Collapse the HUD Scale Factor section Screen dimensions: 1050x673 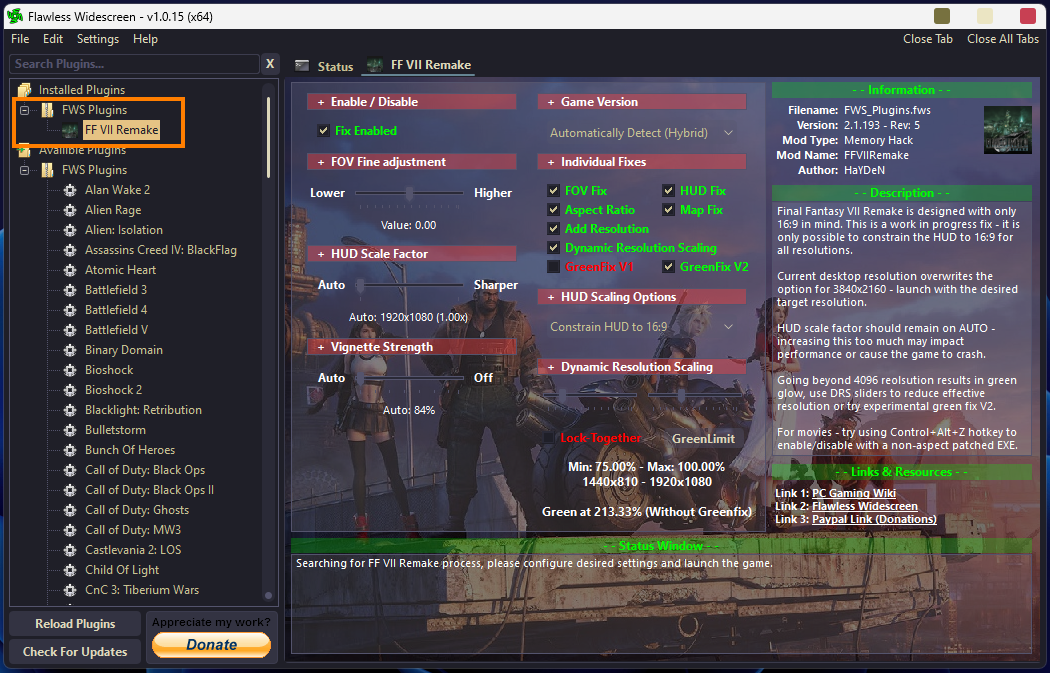click(x=411, y=254)
